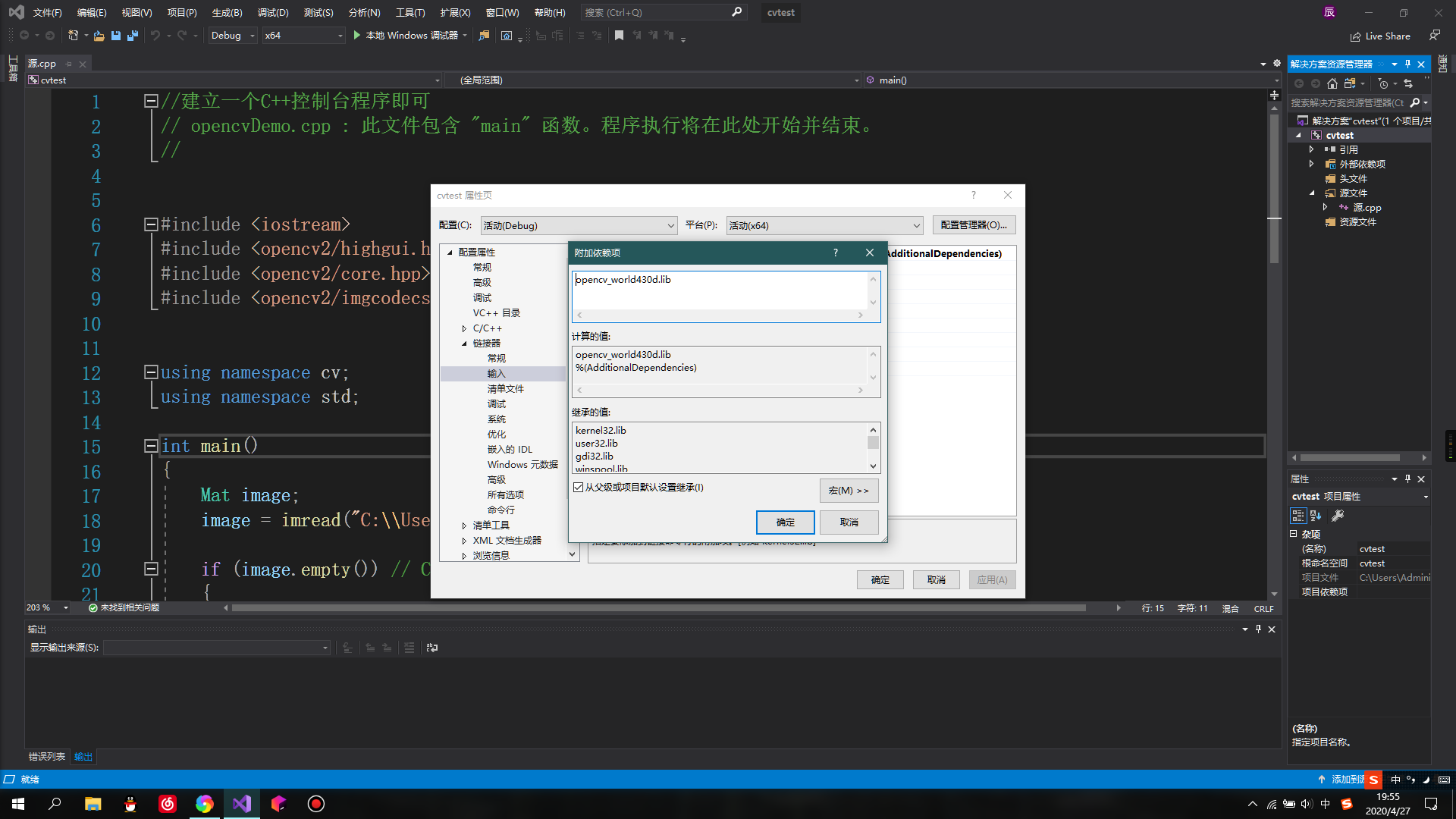Click the bookmark icon in toolbar
The image size is (1456, 819).
(619, 36)
